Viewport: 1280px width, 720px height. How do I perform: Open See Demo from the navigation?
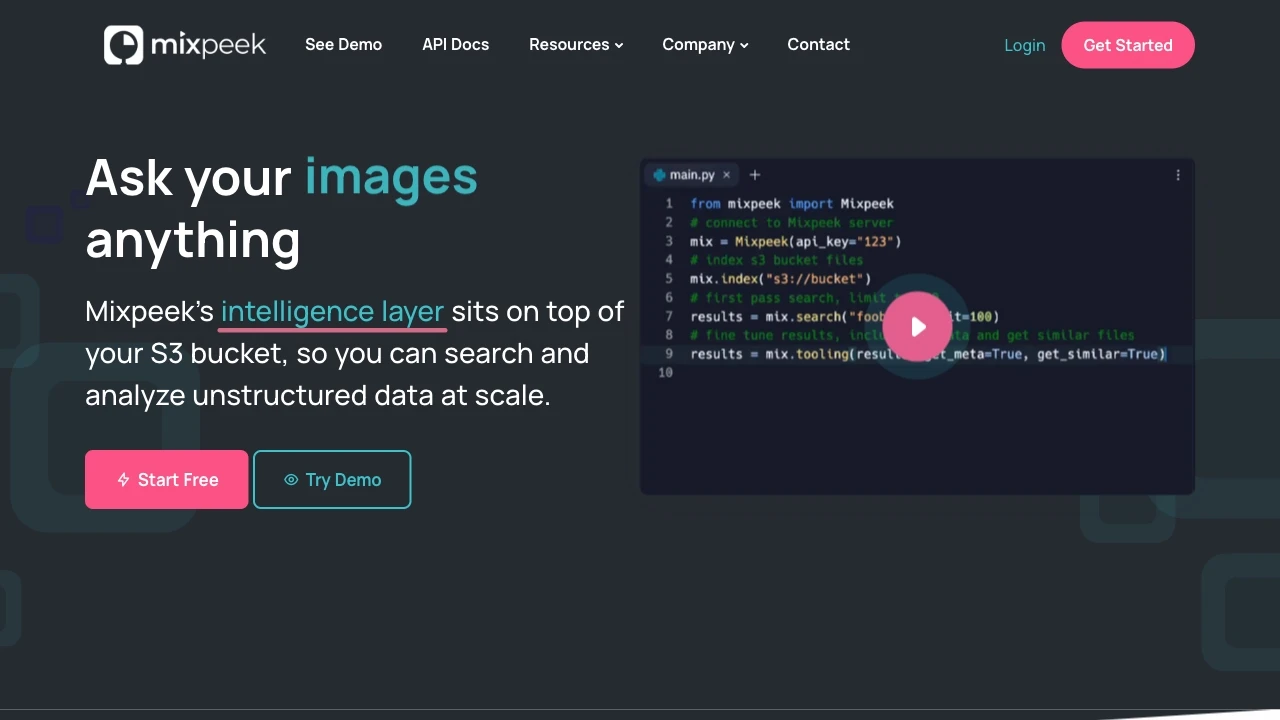[x=343, y=44]
